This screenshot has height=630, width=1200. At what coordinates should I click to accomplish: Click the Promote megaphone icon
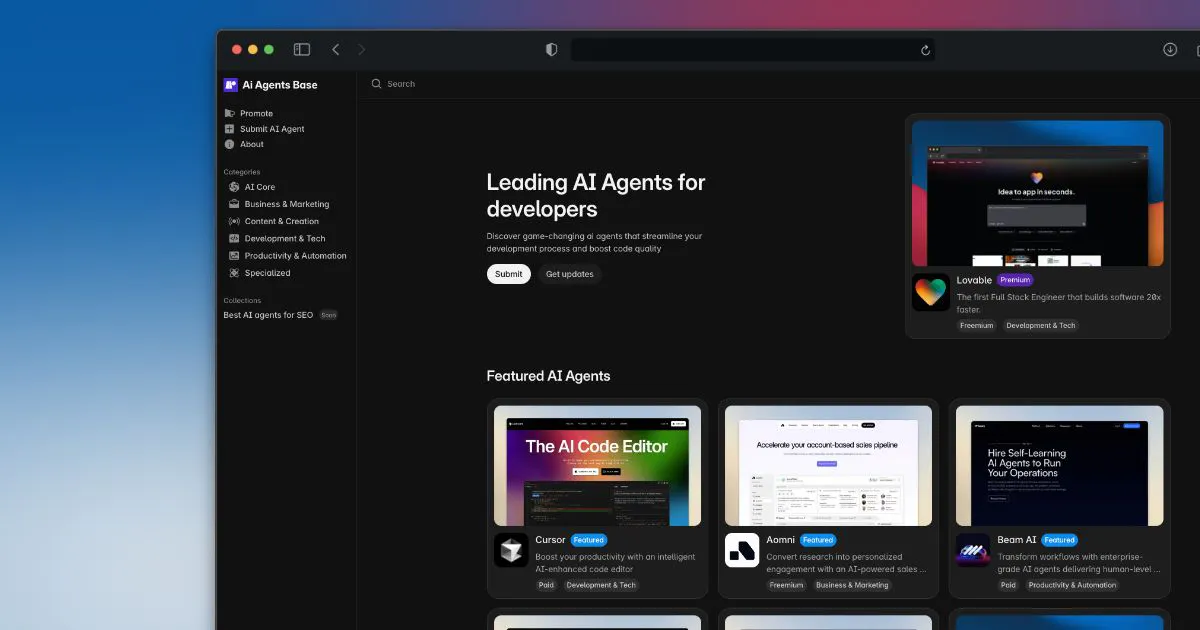tap(230, 113)
